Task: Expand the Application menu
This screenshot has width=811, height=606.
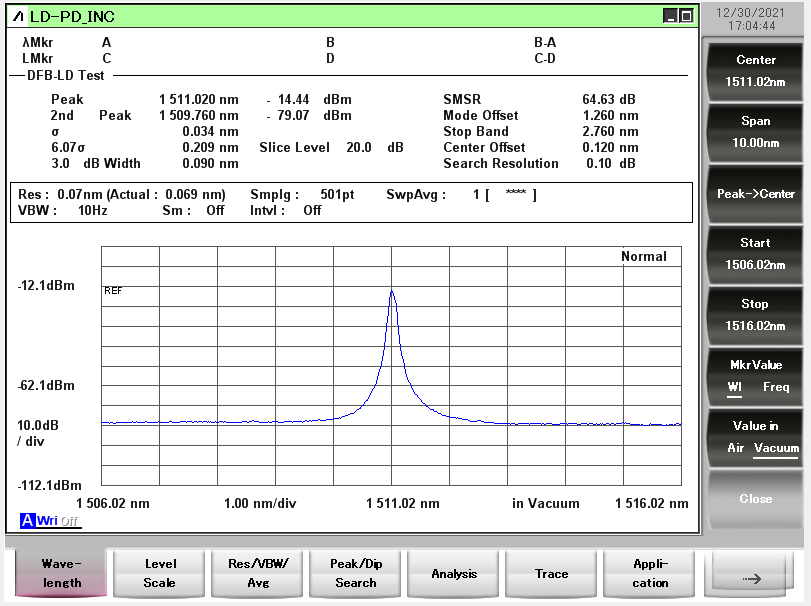Action: (x=649, y=573)
